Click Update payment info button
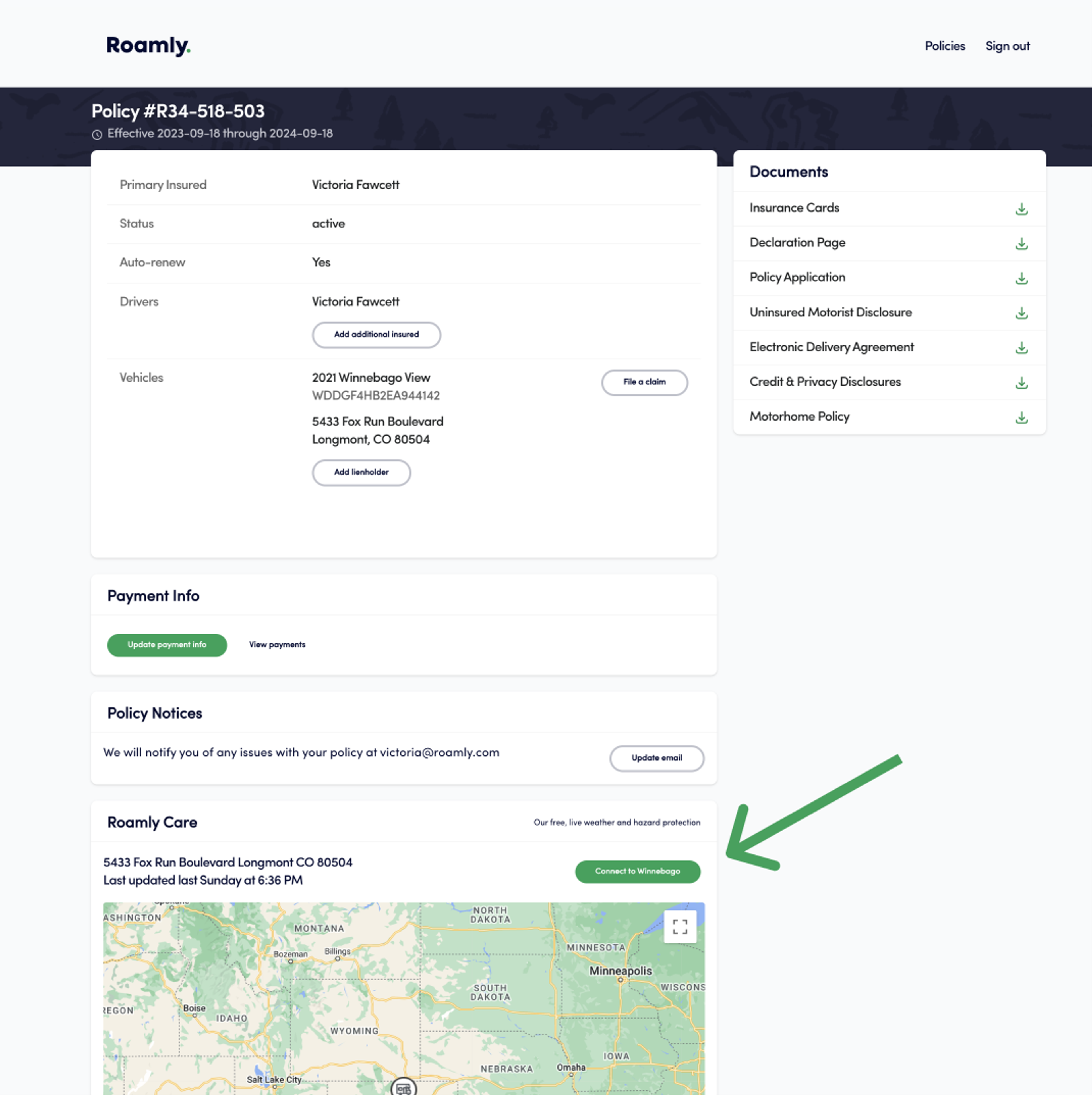 (167, 644)
